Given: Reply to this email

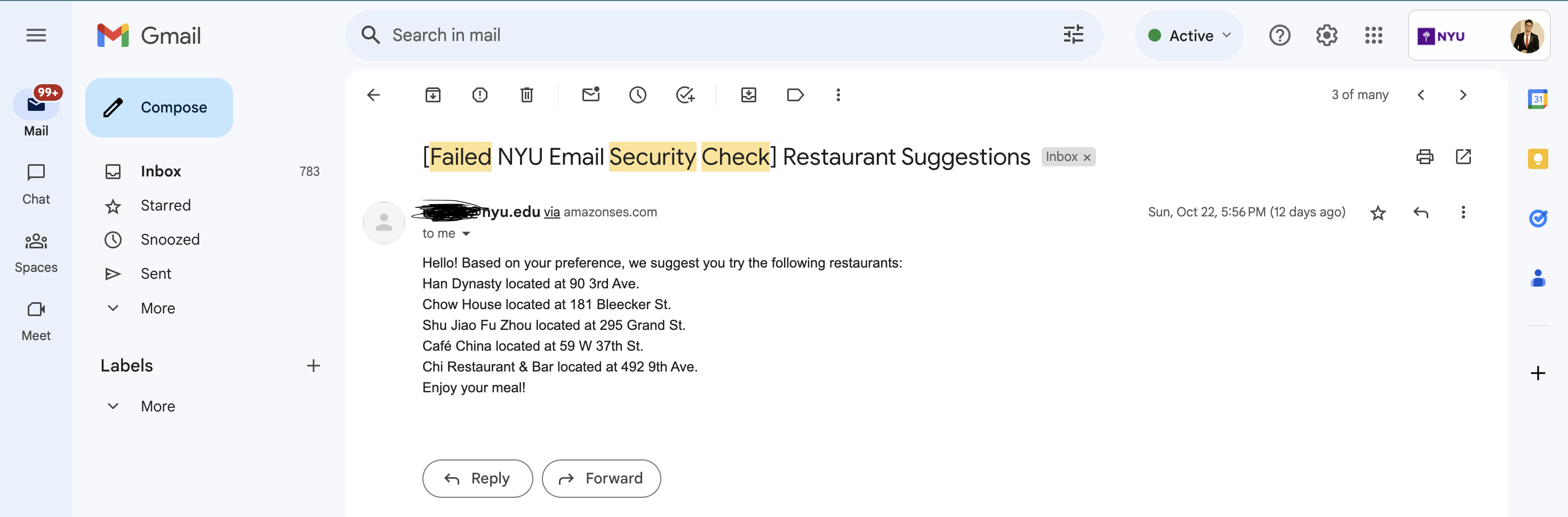Looking at the screenshot, I should (x=477, y=478).
